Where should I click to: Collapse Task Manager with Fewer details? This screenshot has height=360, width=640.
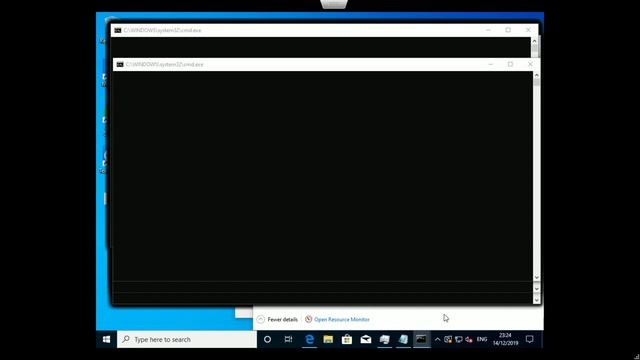pyautogui.click(x=278, y=319)
